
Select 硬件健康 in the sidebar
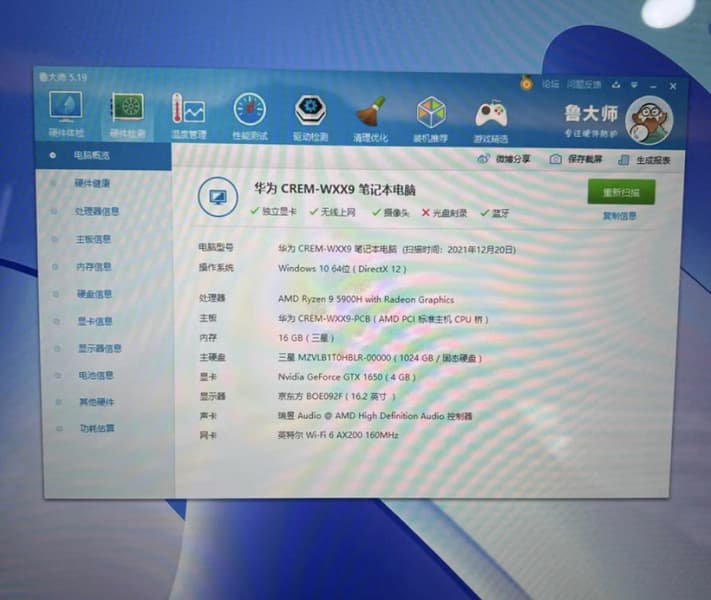click(x=93, y=184)
